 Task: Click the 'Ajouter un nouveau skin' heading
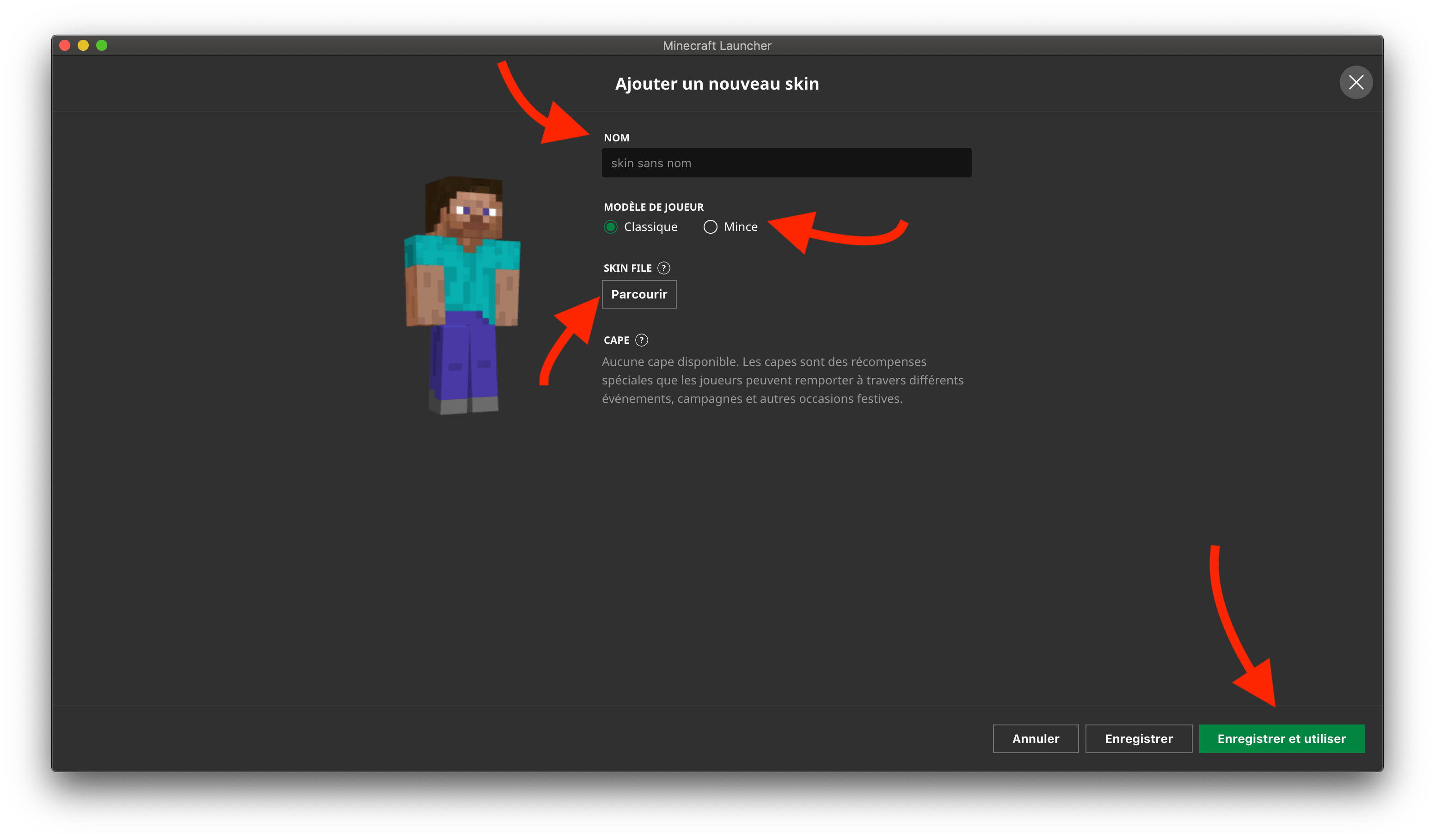click(717, 84)
